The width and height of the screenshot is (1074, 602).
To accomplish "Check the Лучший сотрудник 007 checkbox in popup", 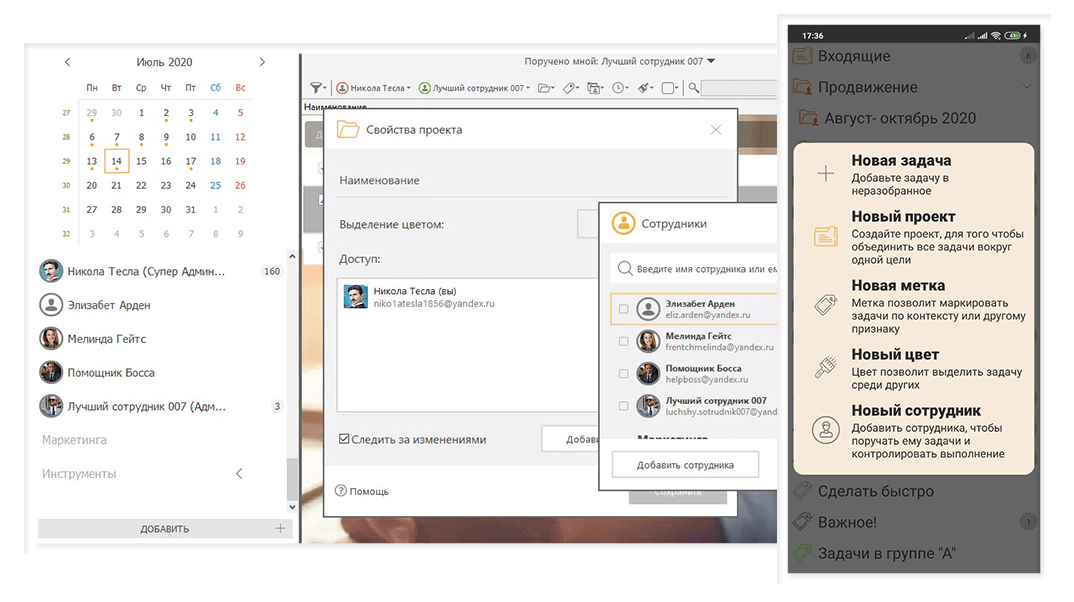I will point(623,406).
